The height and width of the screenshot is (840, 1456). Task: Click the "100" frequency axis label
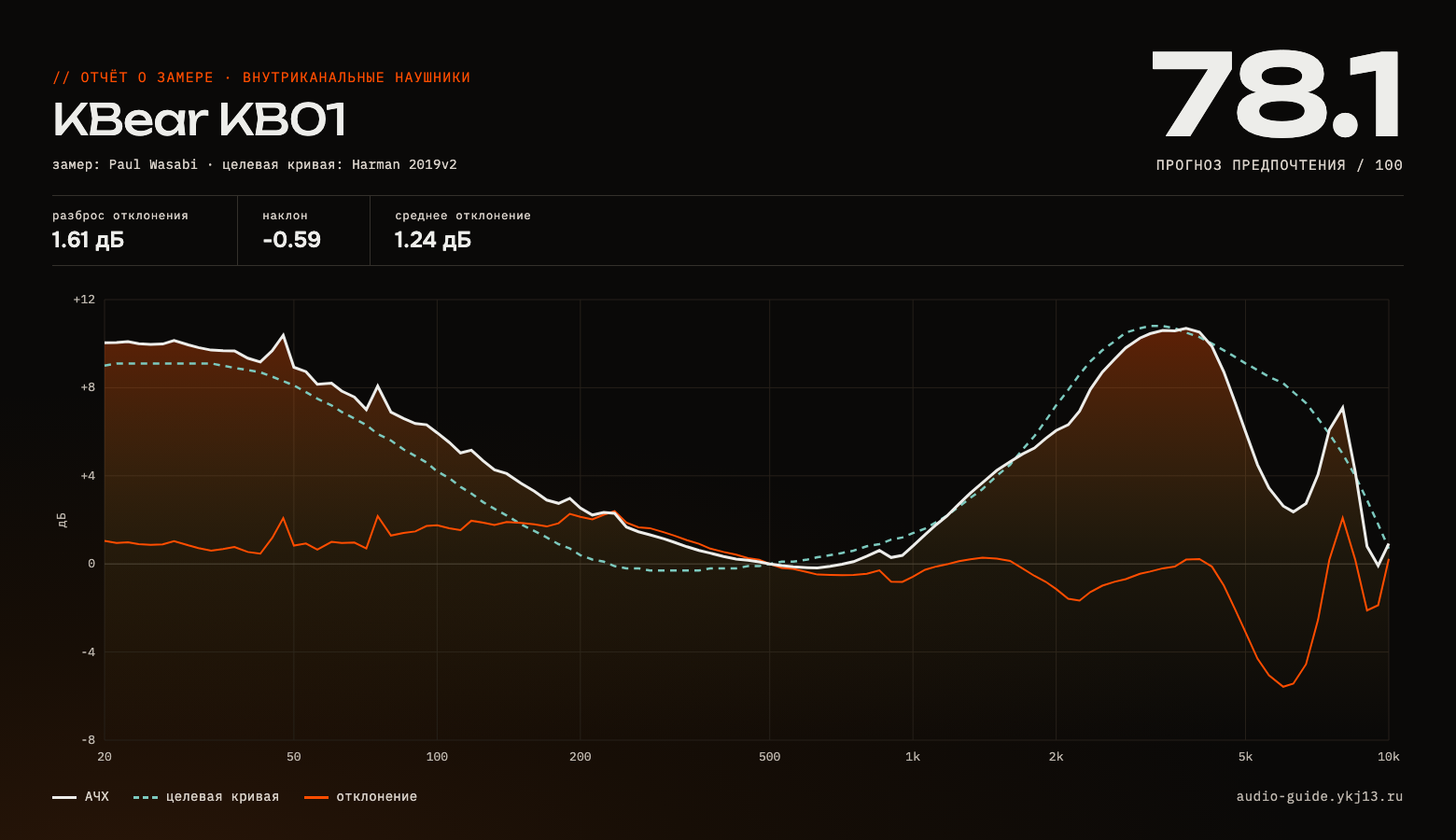(437, 757)
